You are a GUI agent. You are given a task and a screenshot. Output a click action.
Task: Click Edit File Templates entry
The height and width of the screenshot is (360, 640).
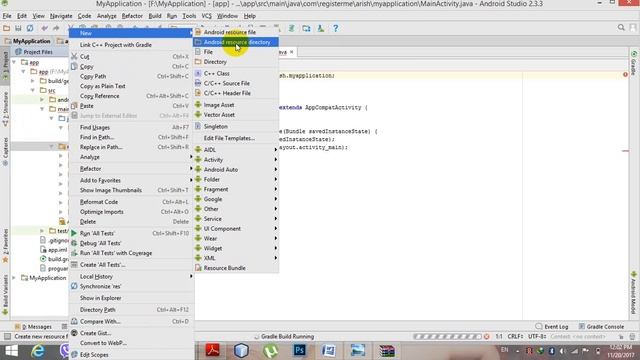(236, 138)
